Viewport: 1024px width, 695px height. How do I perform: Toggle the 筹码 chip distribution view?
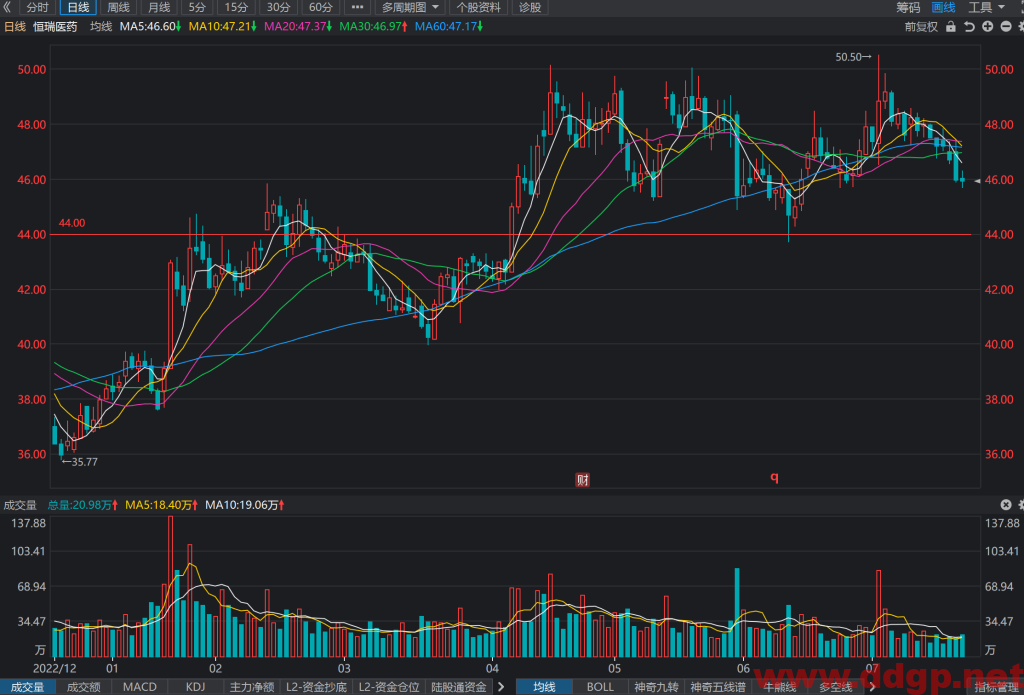(908, 7)
